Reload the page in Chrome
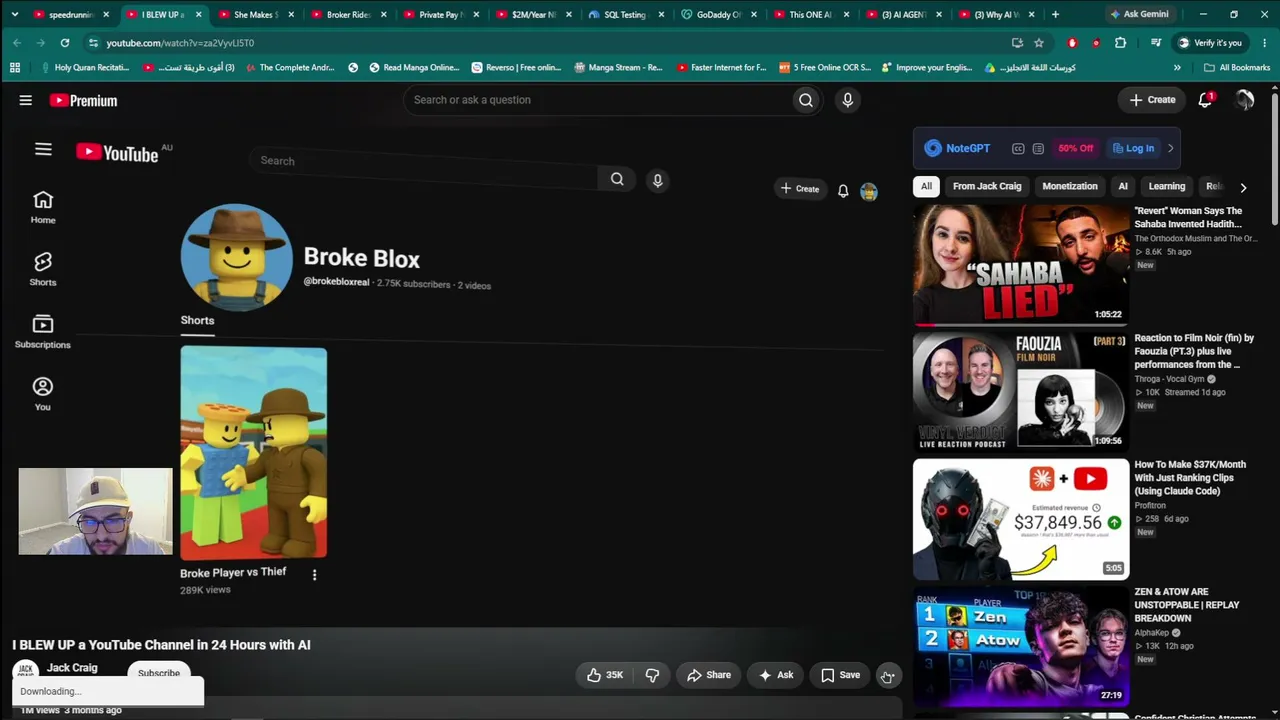Image resolution: width=1280 pixels, height=720 pixels. 65,43
